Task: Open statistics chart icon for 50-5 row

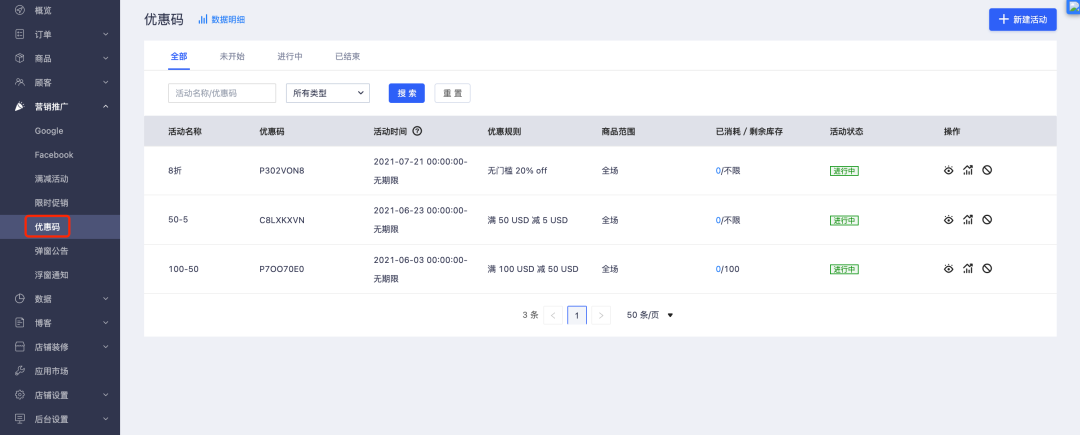Action: (x=968, y=220)
